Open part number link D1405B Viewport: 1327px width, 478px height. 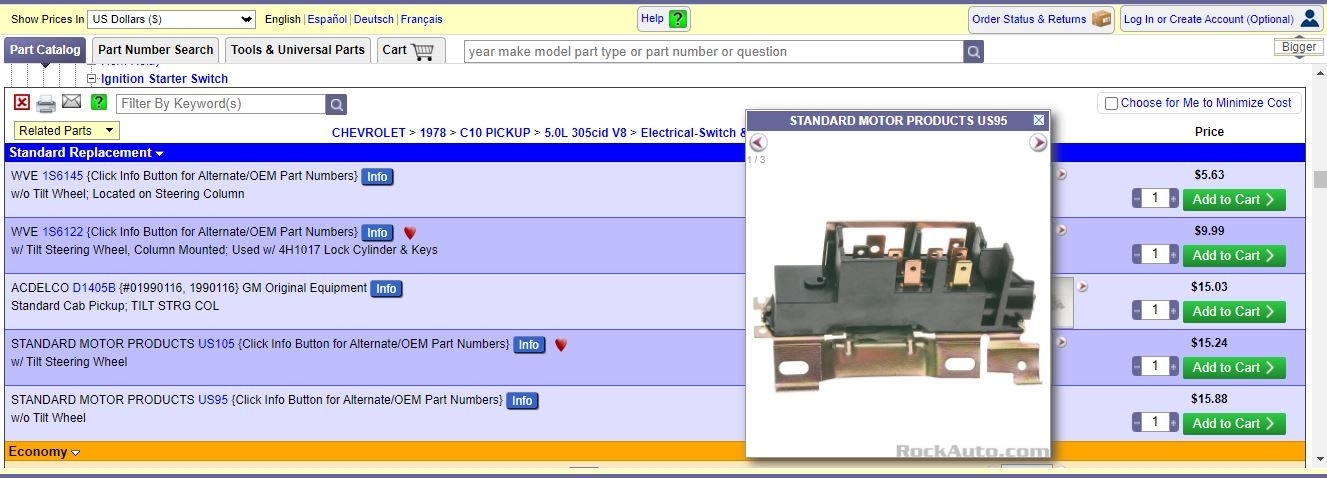[94, 288]
